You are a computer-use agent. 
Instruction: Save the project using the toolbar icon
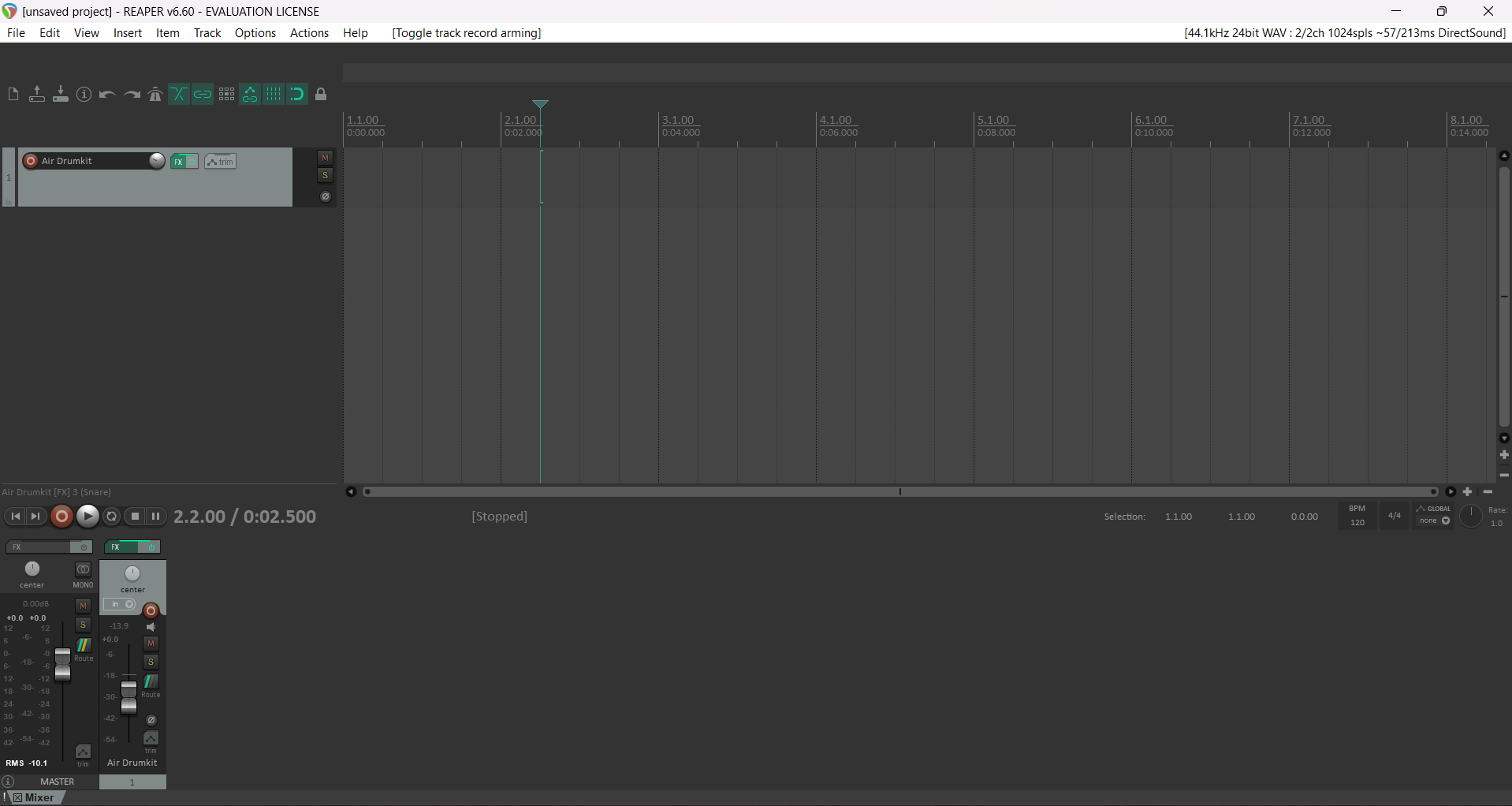[x=61, y=95]
